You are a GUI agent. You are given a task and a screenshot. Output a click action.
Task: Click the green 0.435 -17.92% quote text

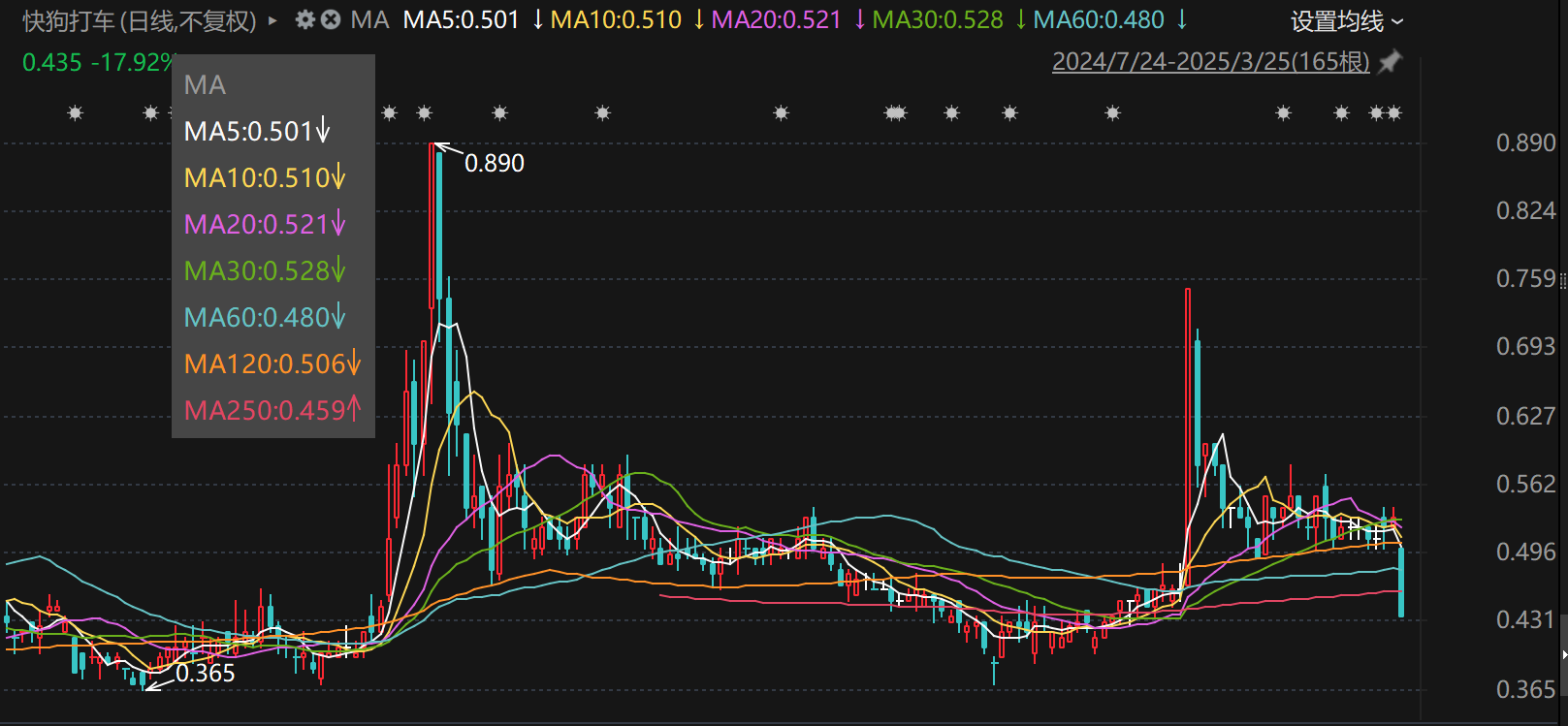click(97, 63)
